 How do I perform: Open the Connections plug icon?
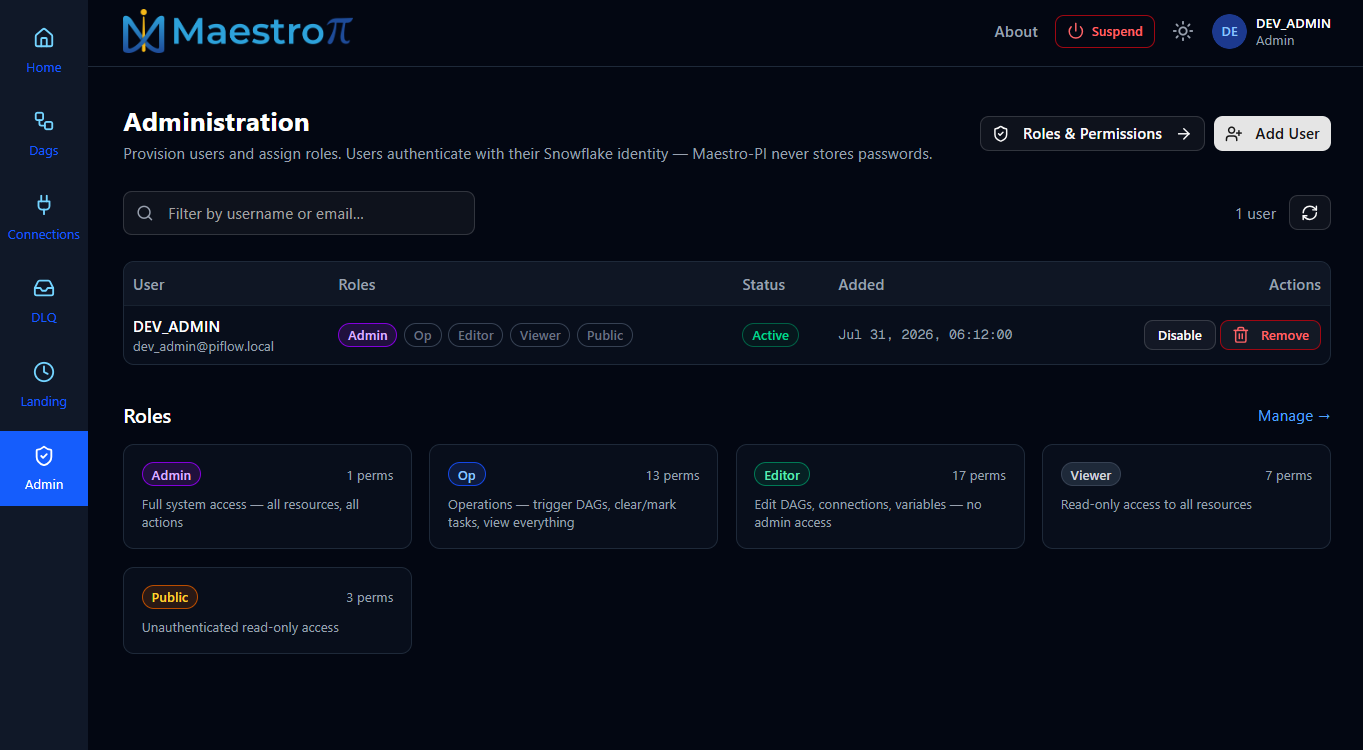tap(44, 205)
